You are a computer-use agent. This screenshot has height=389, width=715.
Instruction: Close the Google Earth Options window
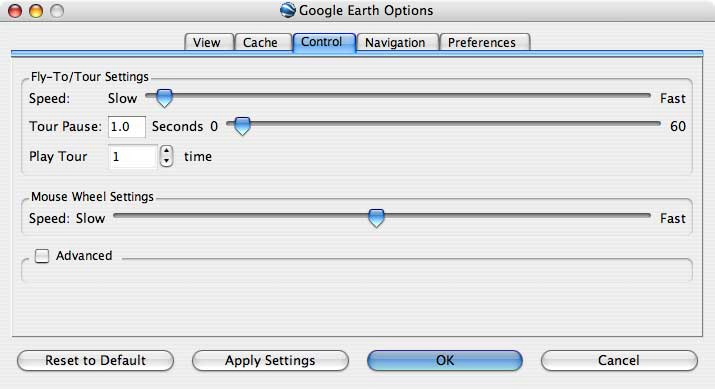coord(15,10)
